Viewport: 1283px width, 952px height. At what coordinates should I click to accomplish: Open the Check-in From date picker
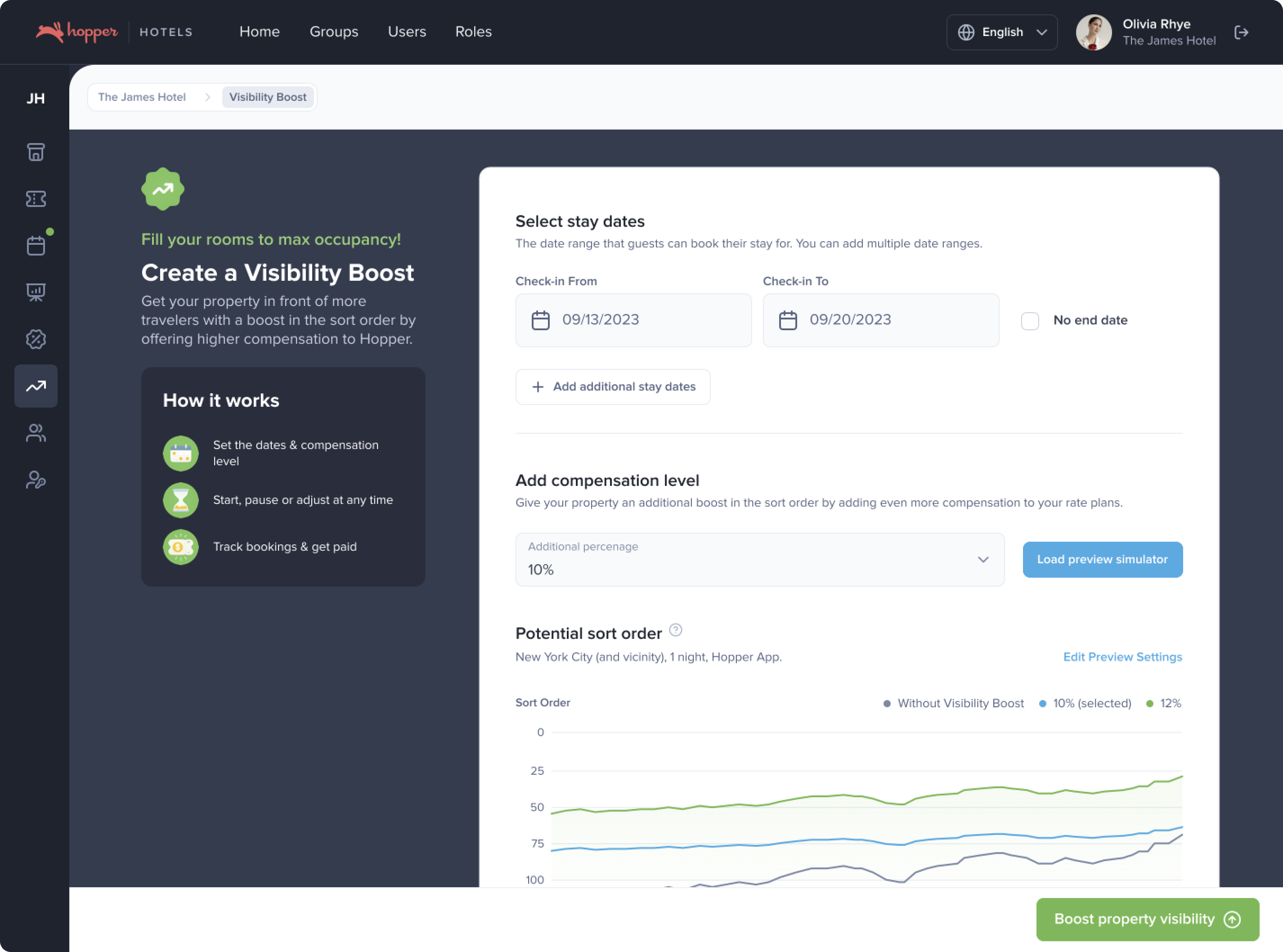633,320
